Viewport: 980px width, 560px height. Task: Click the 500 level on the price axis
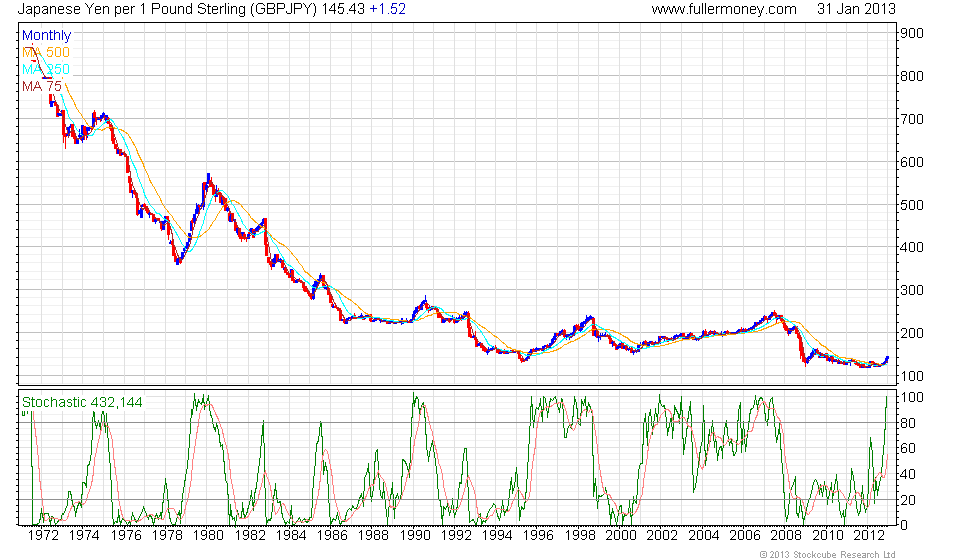click(x=910, y=205)
